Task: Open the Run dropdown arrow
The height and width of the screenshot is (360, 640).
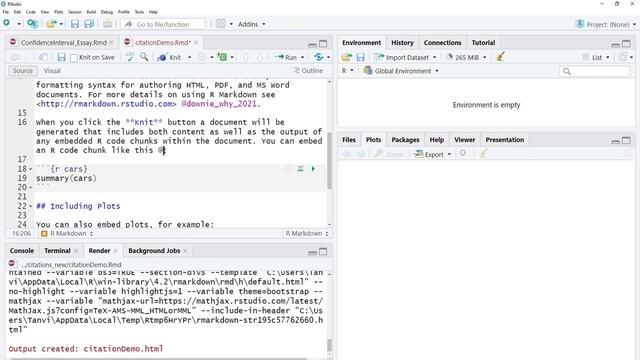Action: 302,58
